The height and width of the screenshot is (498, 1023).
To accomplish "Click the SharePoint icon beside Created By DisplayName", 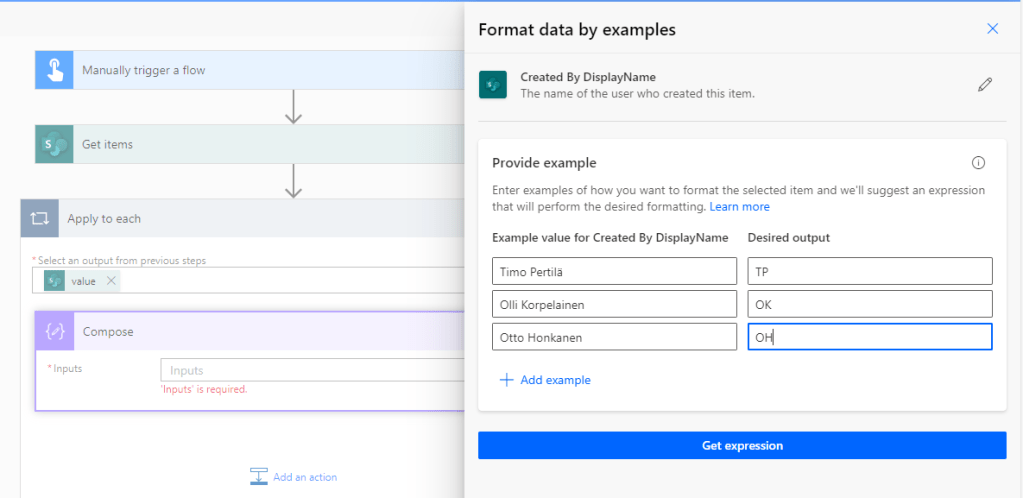I will [x=493, y=85].
